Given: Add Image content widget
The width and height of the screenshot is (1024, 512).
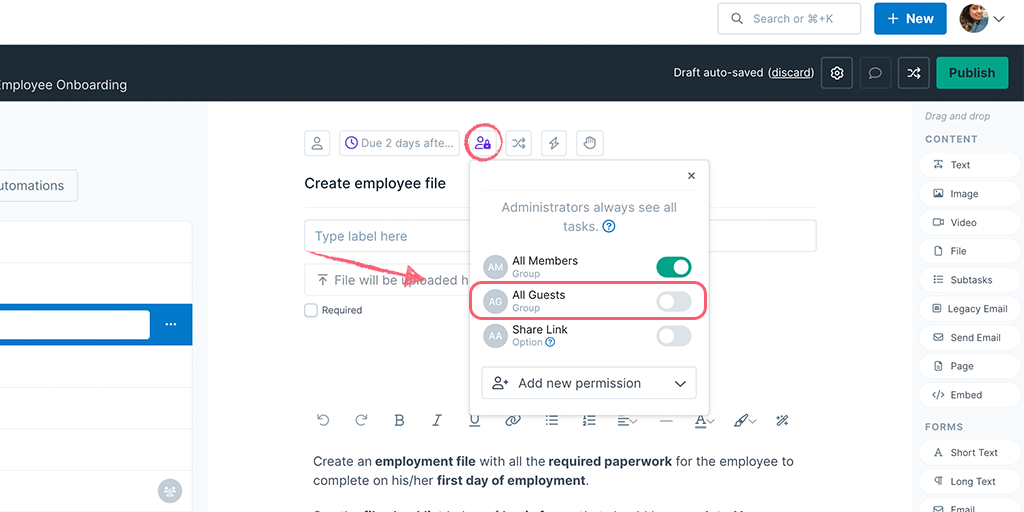Looking at the screenshot, I should point(971,193).
